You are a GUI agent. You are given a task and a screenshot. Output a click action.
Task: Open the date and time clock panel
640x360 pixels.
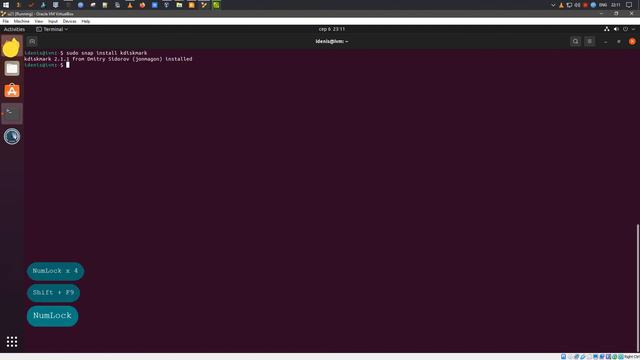click(332, 29)
